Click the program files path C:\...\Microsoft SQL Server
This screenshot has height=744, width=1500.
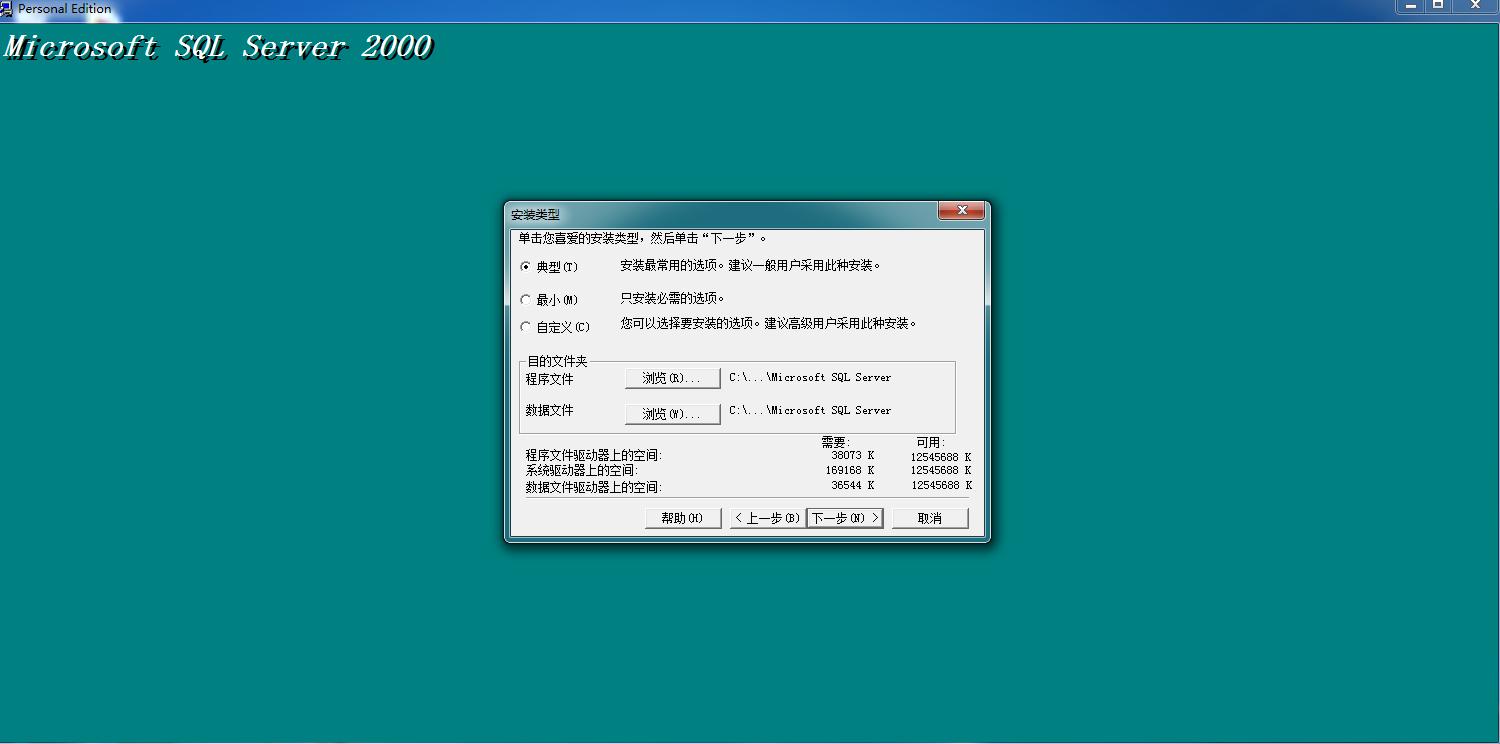[810, 377]
